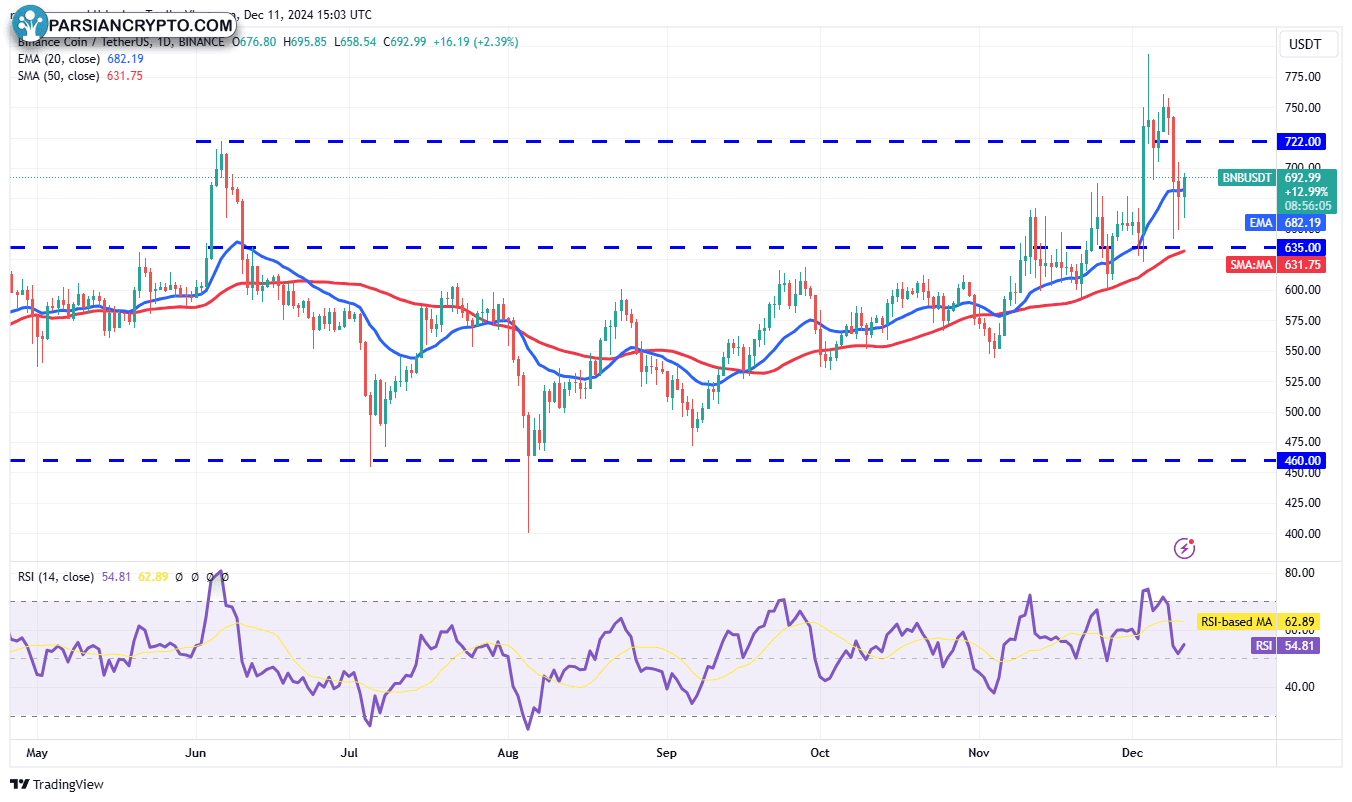Click the EMA (20, close) indicator legend
The height and width of the screenshot is (802, 1352).
(x=58, y=59)
